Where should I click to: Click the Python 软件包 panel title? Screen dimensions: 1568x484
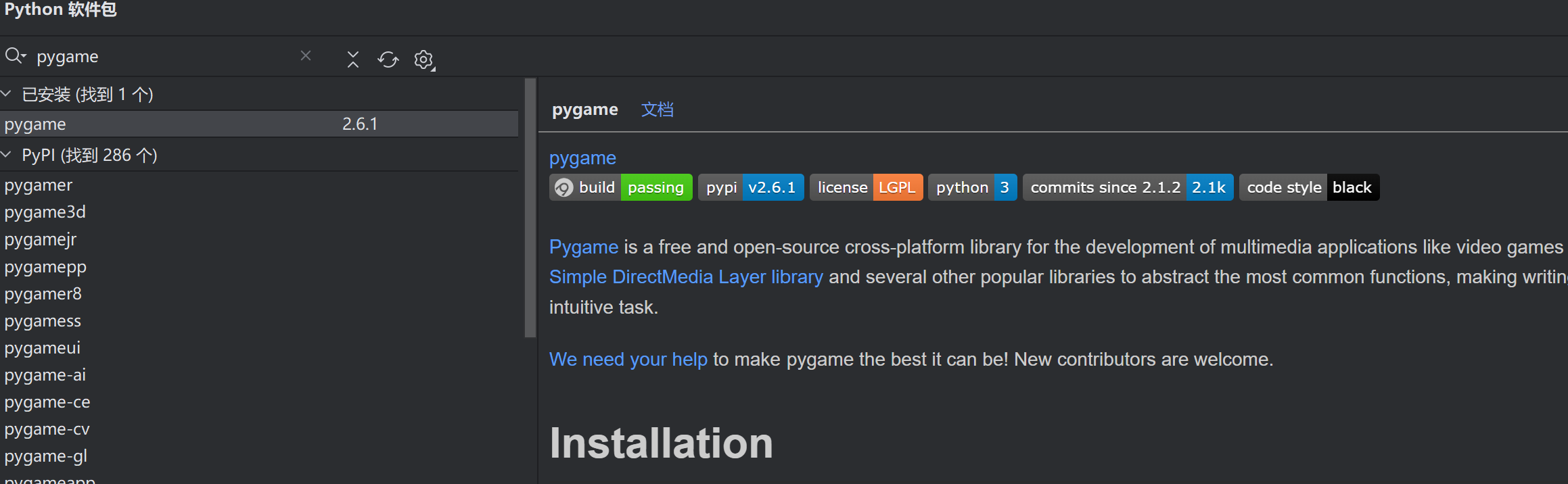click(x=60, y=9)
